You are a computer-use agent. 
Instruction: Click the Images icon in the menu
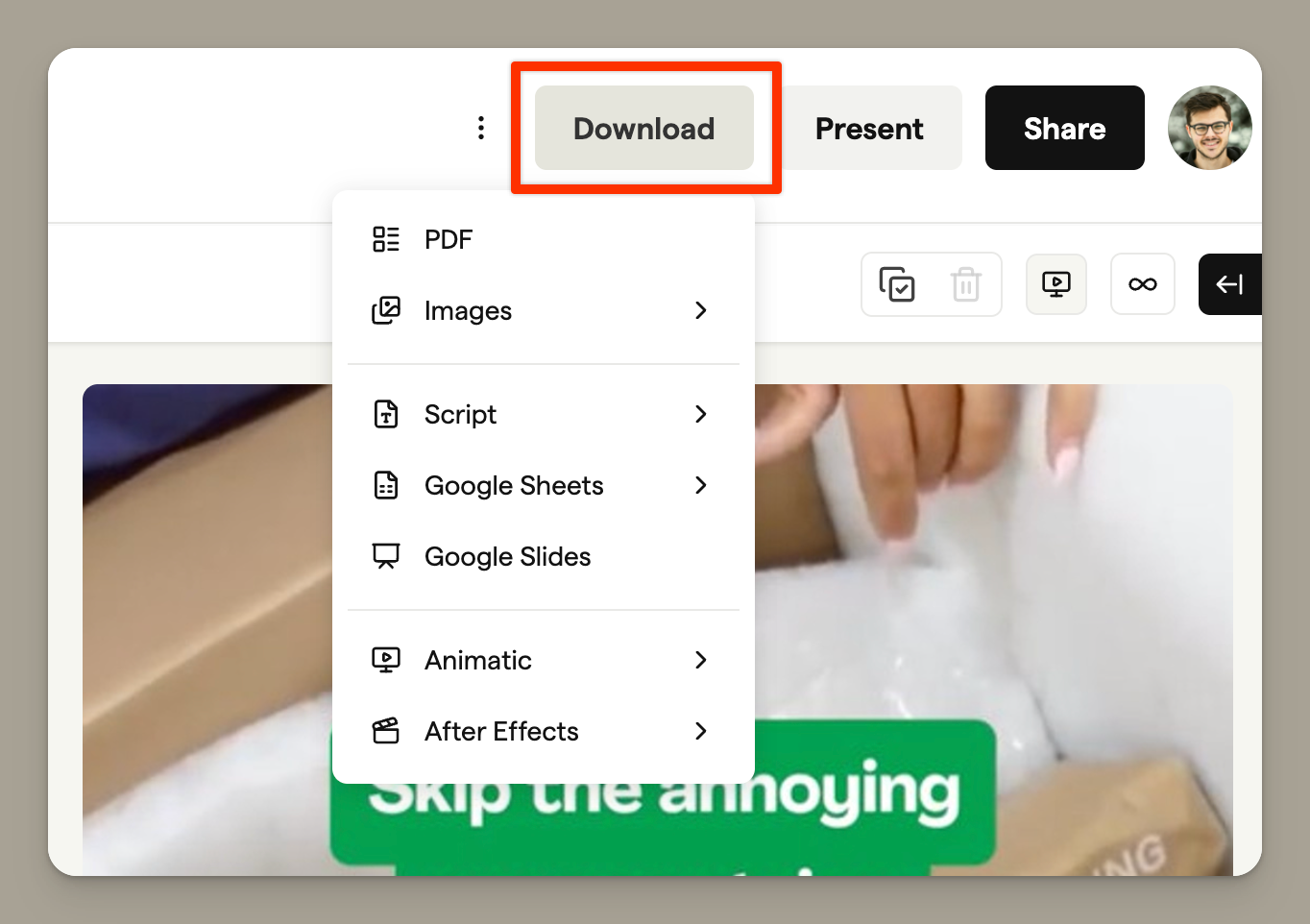386,310
